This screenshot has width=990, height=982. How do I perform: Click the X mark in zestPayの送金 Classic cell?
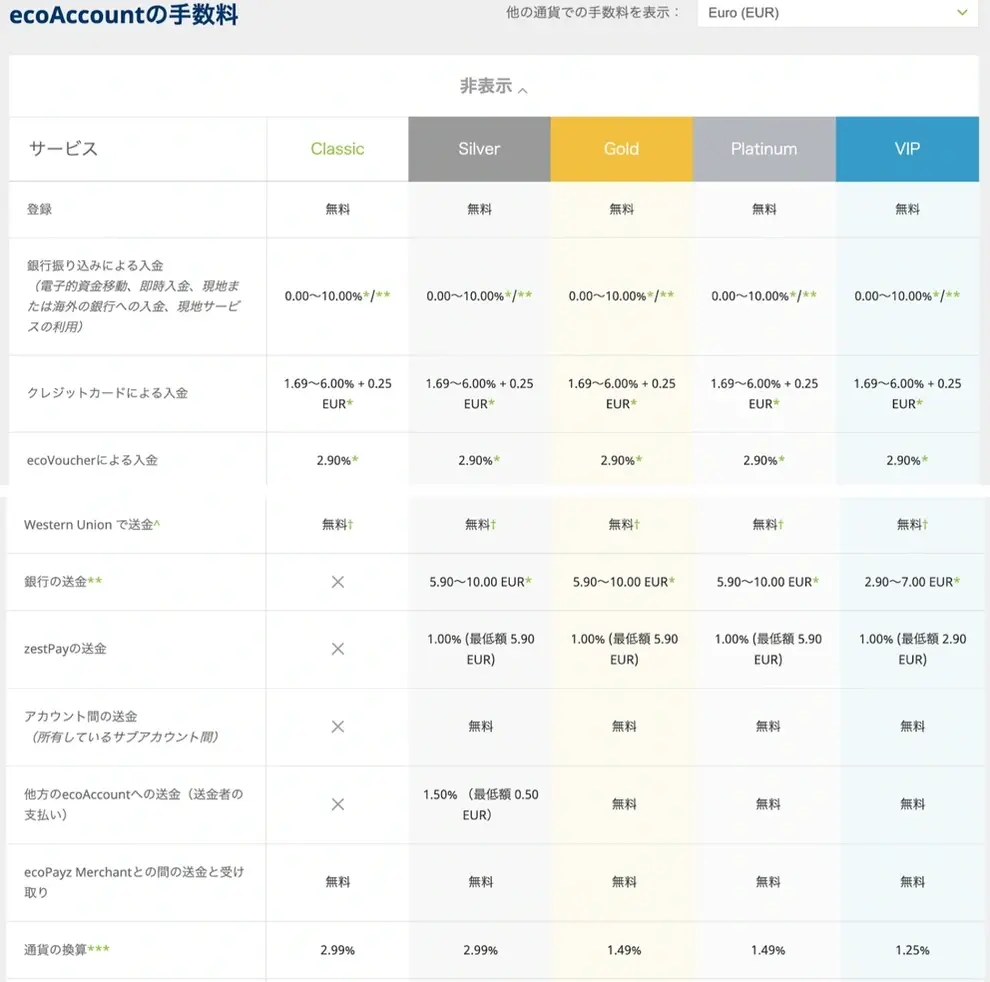click(x=338, y=649)
